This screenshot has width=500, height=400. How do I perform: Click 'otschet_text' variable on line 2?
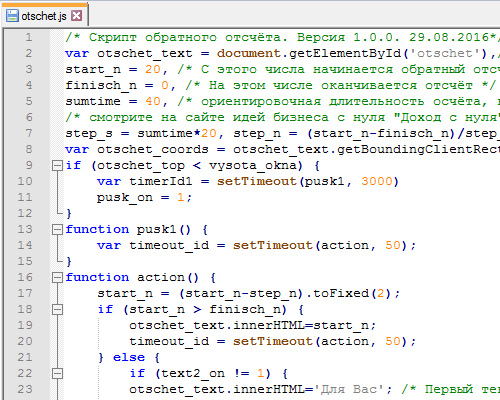[x=145, y=54]
